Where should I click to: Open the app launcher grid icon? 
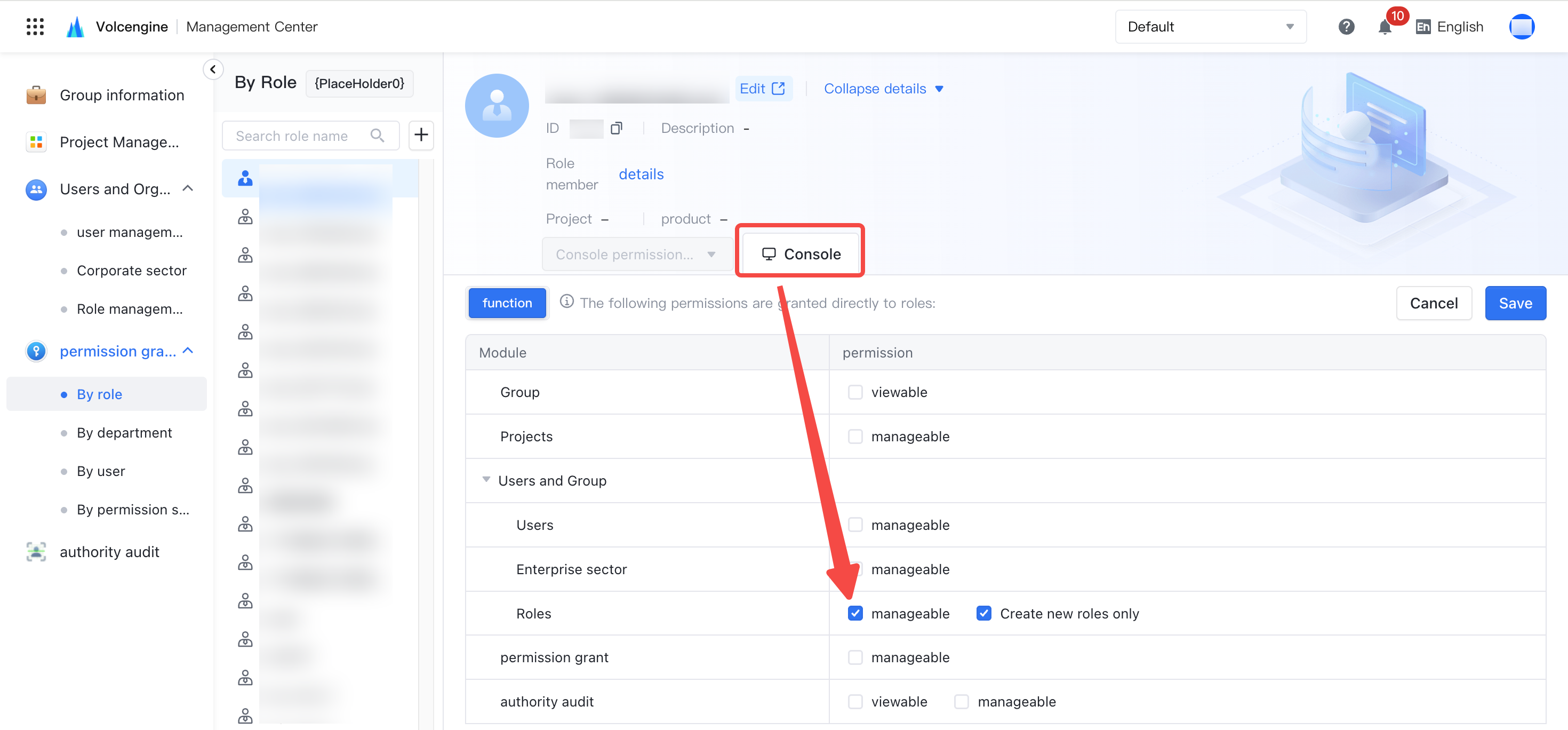[35, 27]
